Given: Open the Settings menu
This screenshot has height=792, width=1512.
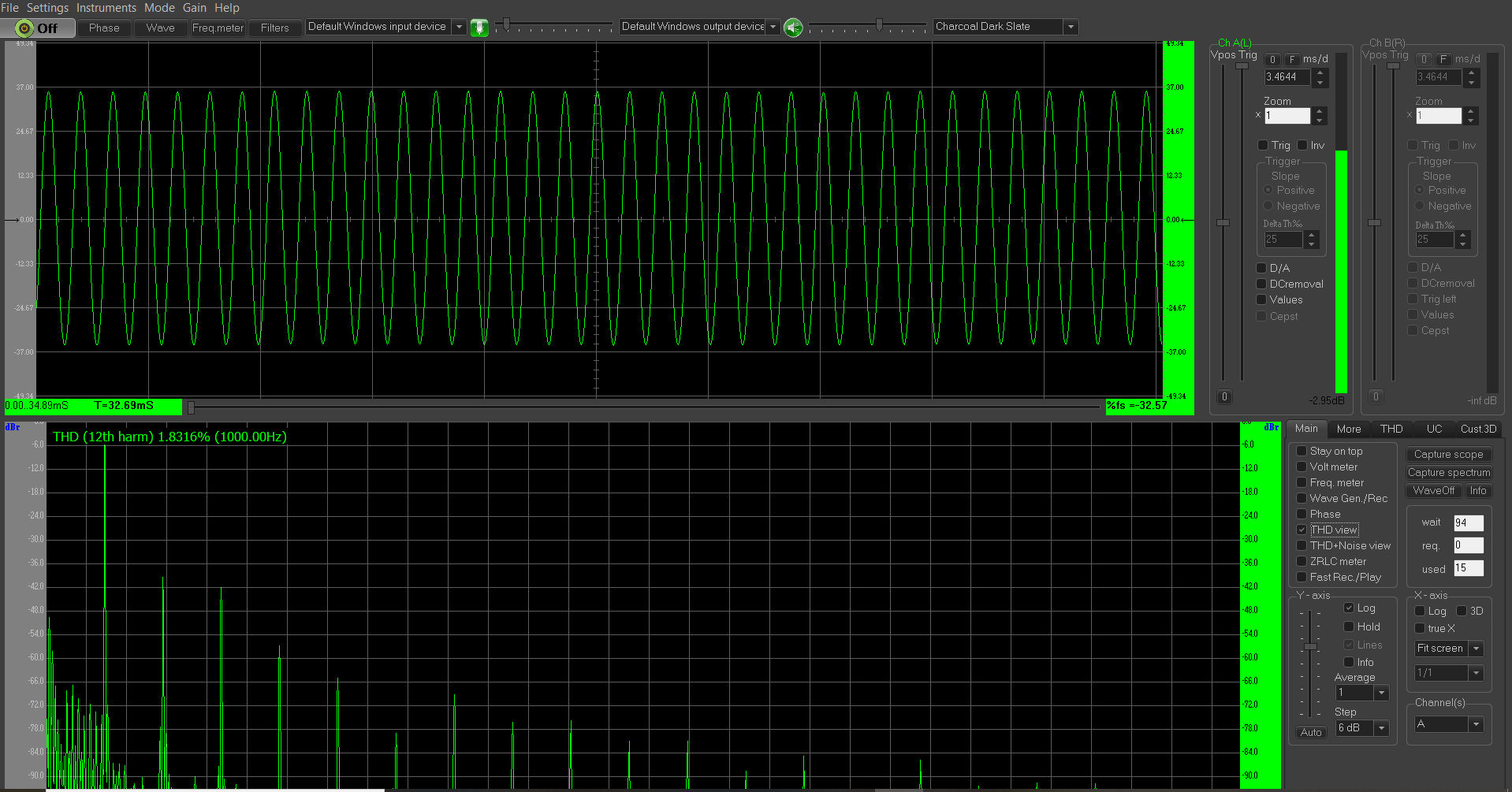Looking at the screenshot, I should (x=47, y=8).
